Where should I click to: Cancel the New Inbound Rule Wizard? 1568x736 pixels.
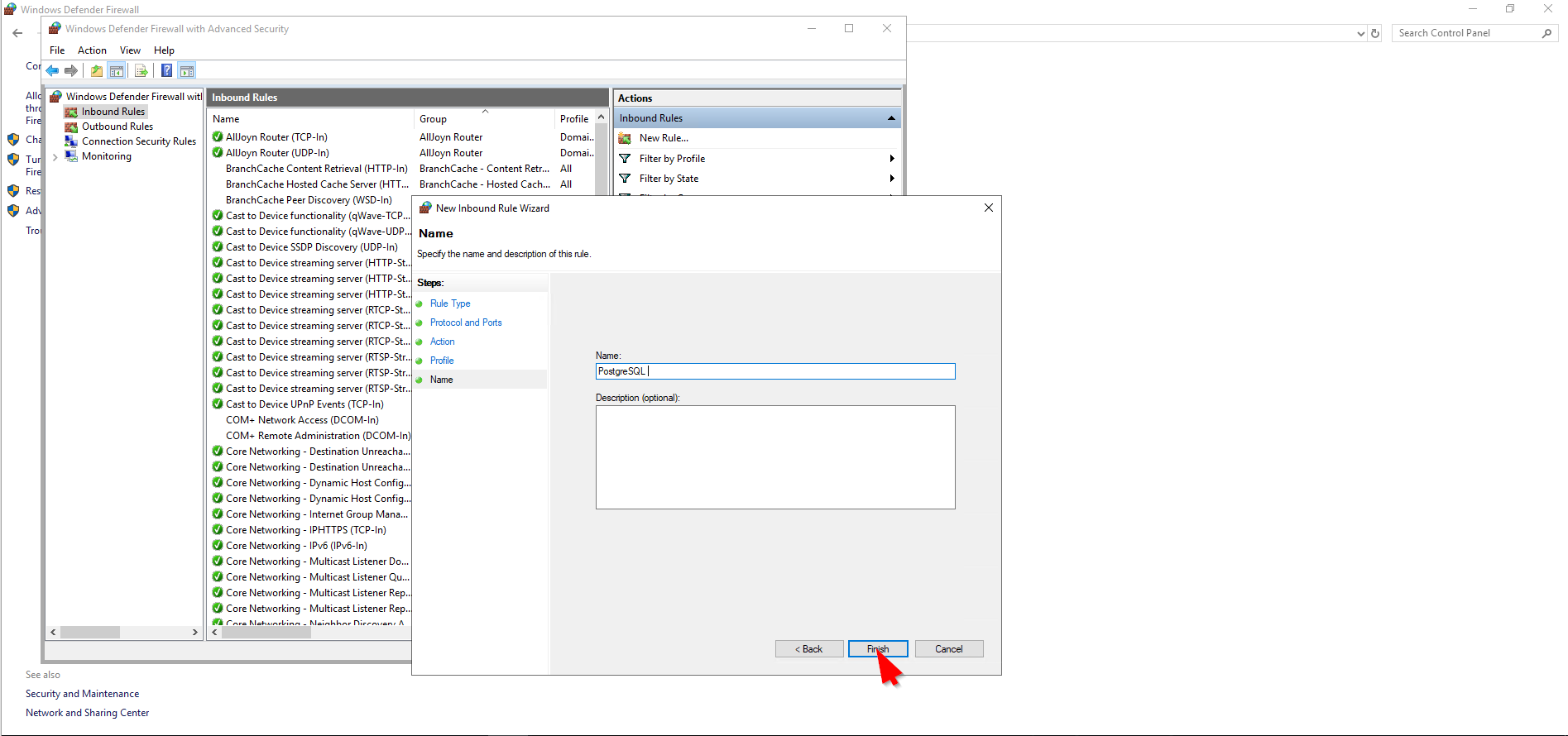(949, 649)
